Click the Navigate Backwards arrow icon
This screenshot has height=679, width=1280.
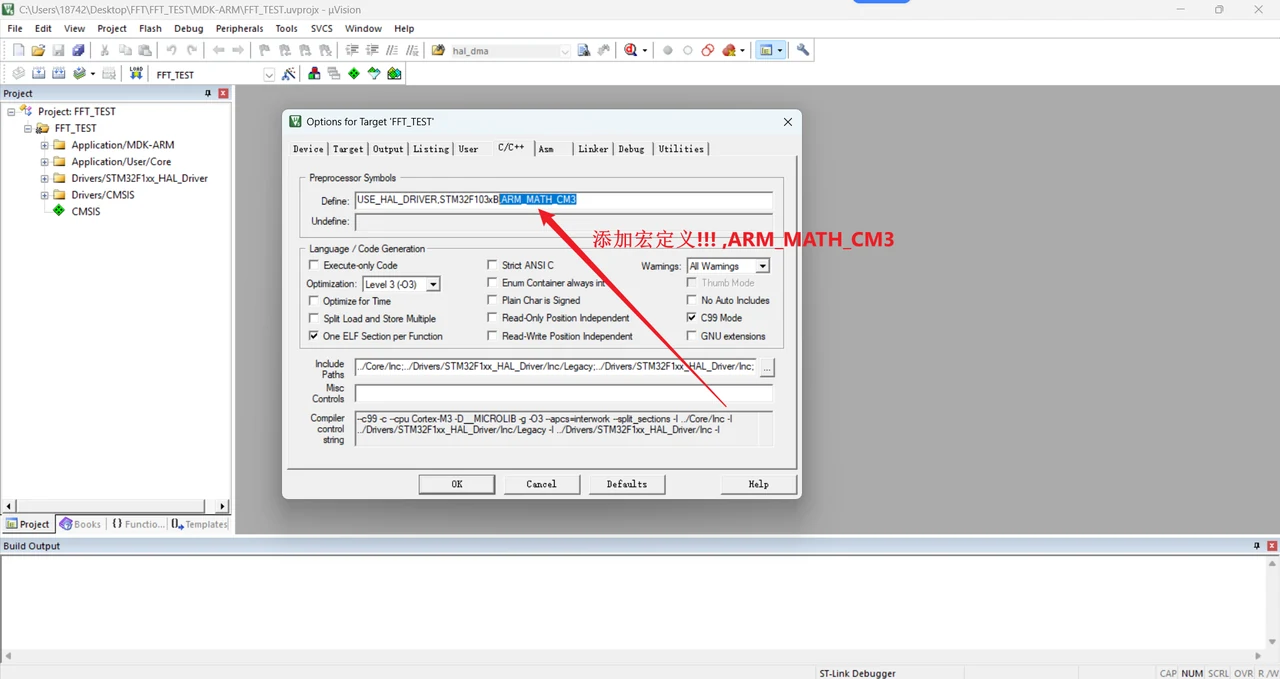pos(218,50)
